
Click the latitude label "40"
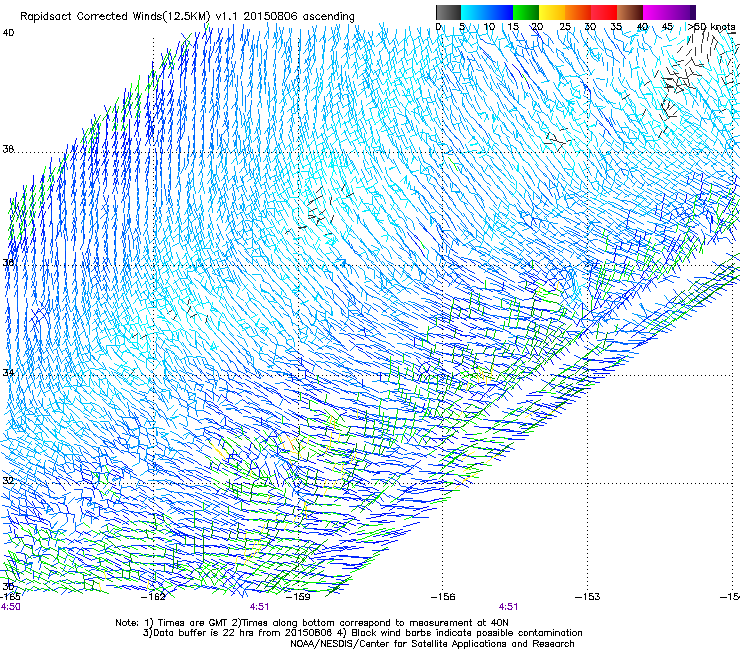(x=8, y=33)
